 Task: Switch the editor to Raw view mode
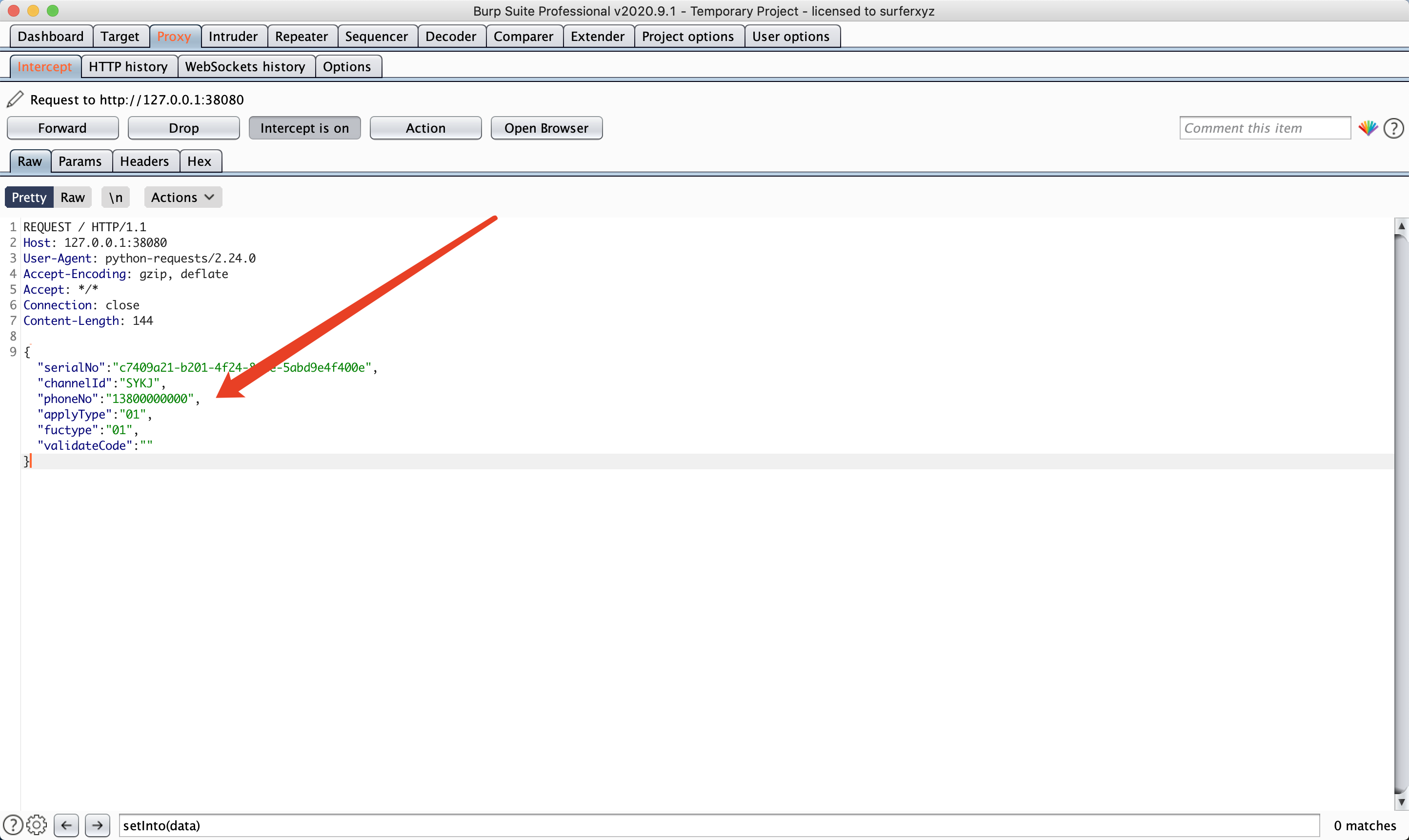(73, 197)
